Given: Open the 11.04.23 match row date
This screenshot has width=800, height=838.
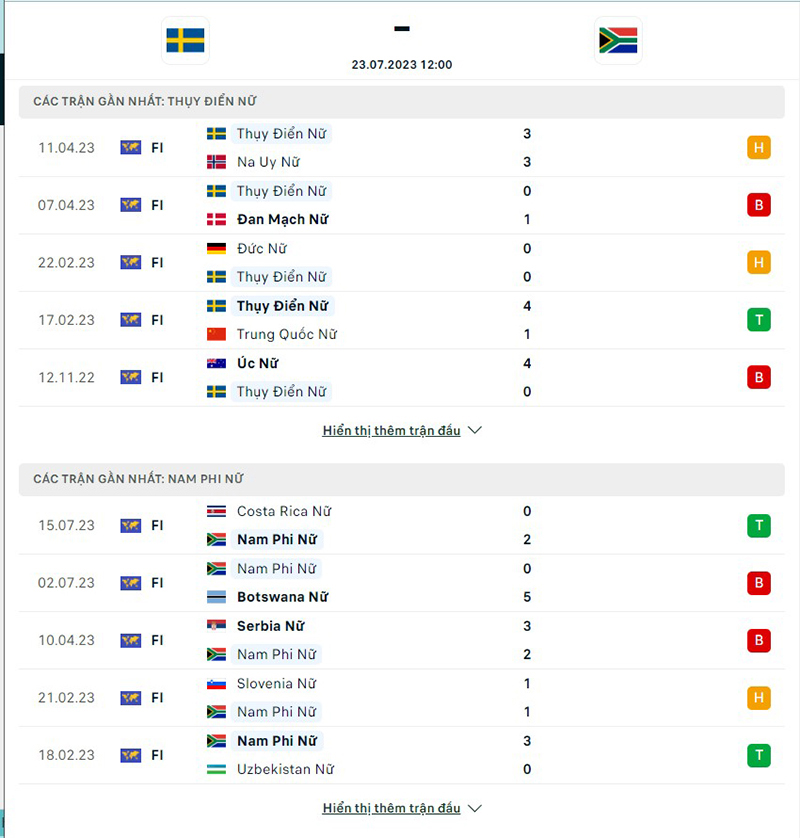Looking at the screenshot, I should (66, 148).
